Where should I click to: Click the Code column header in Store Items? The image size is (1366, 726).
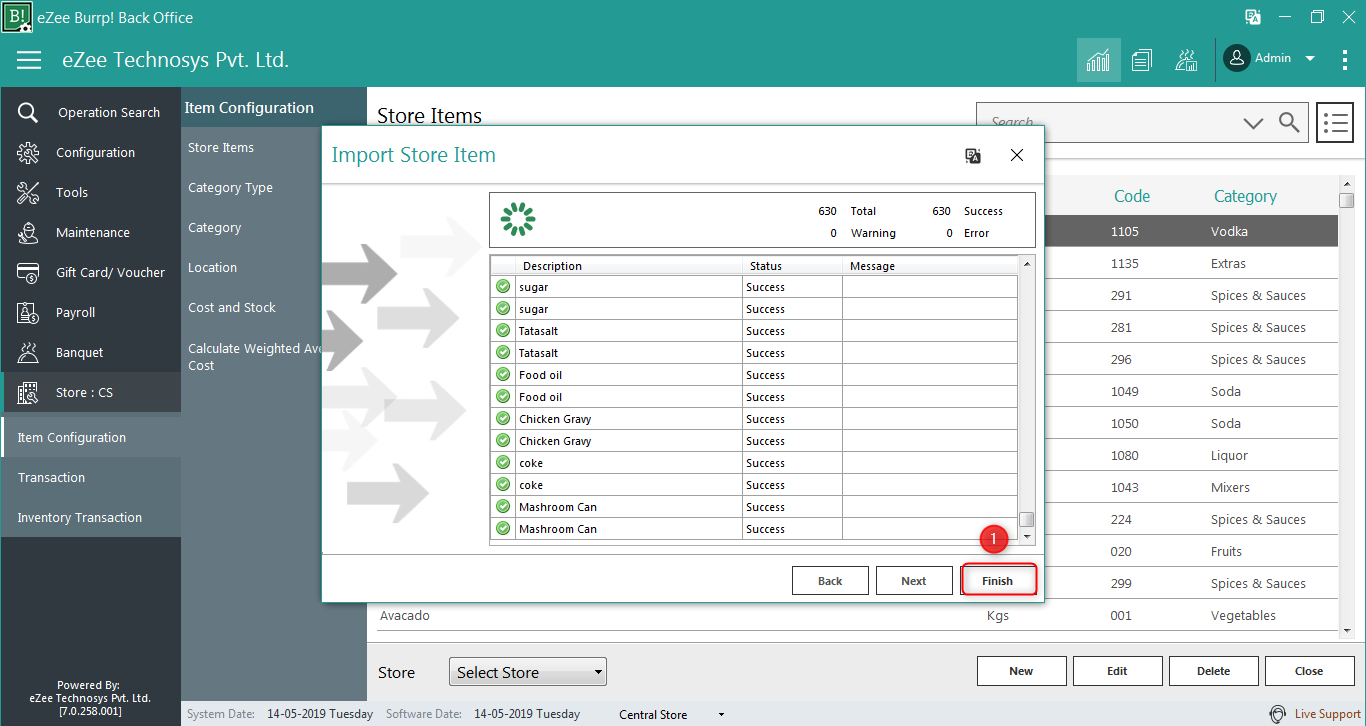pyautogui.click(x=1132, y=196)
